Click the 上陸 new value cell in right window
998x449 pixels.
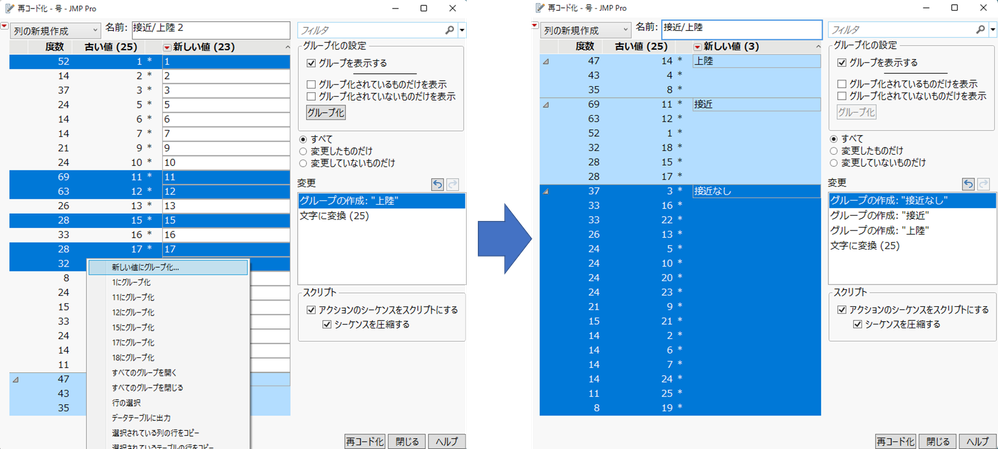756,61
